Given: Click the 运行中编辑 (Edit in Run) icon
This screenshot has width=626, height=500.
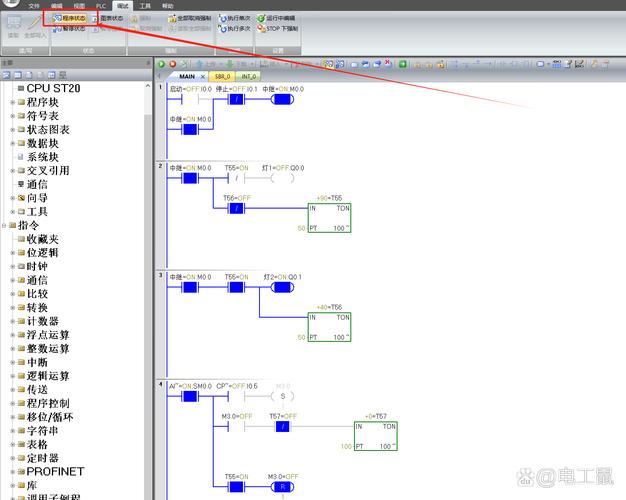Looking at the screenshot, I should pos(262,18).
